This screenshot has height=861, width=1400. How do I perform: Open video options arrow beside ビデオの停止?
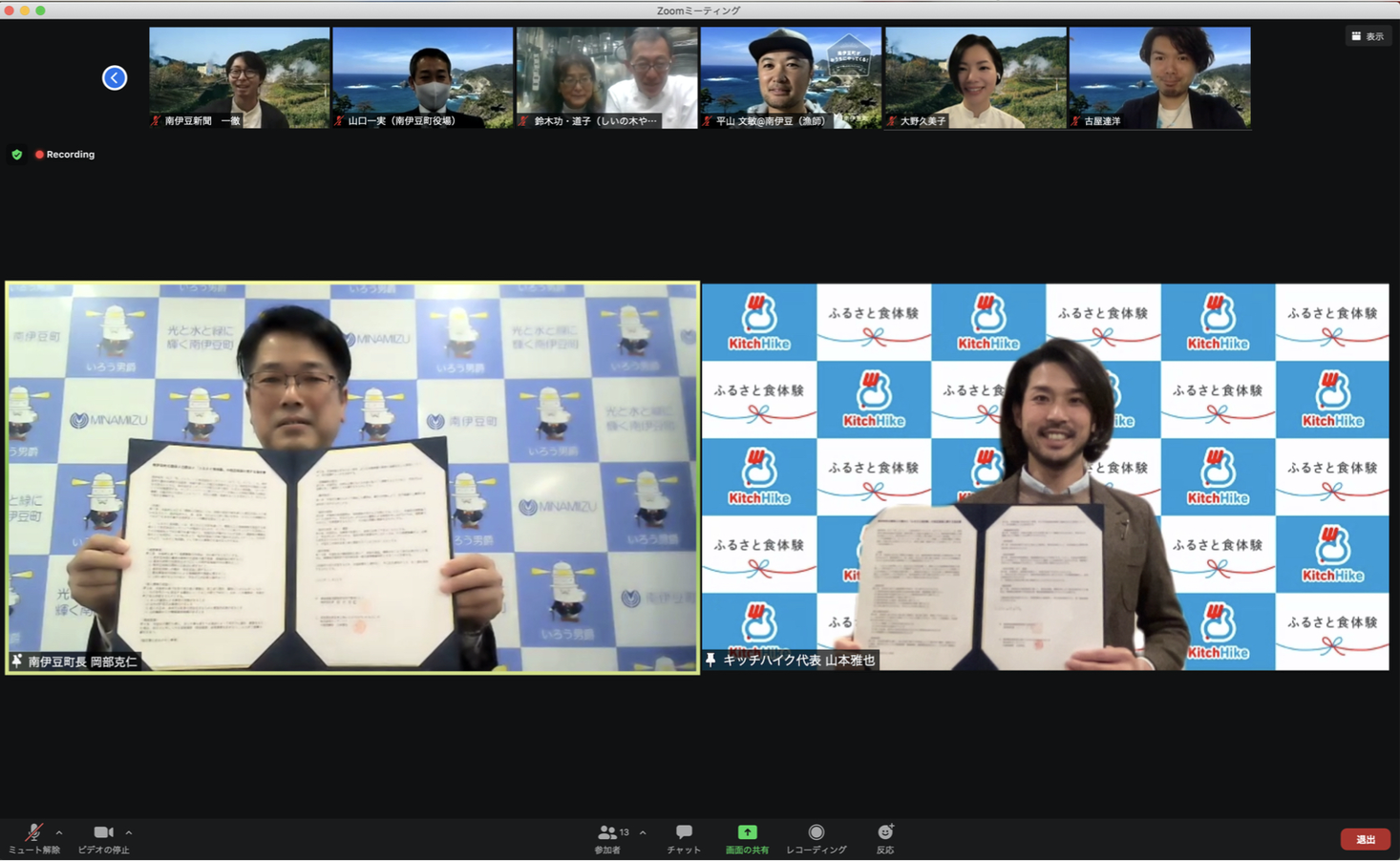[129, 832]
